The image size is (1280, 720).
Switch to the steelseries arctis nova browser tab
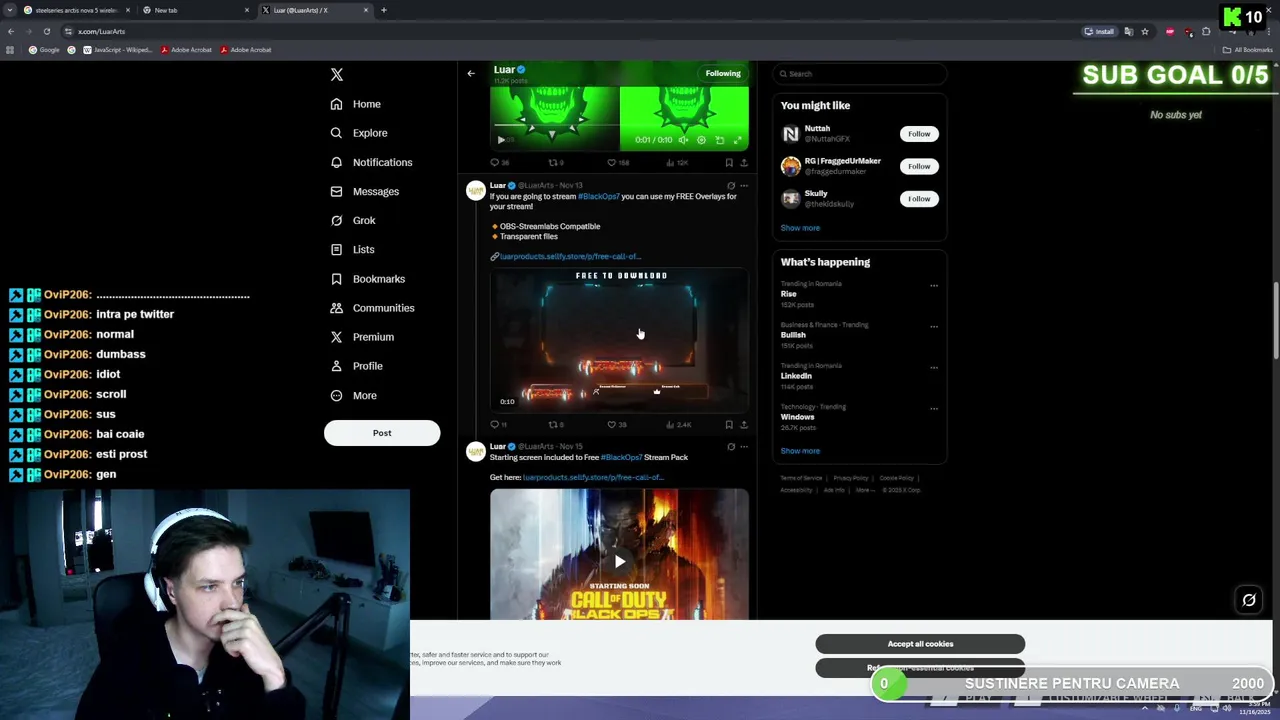pos(76,10)
